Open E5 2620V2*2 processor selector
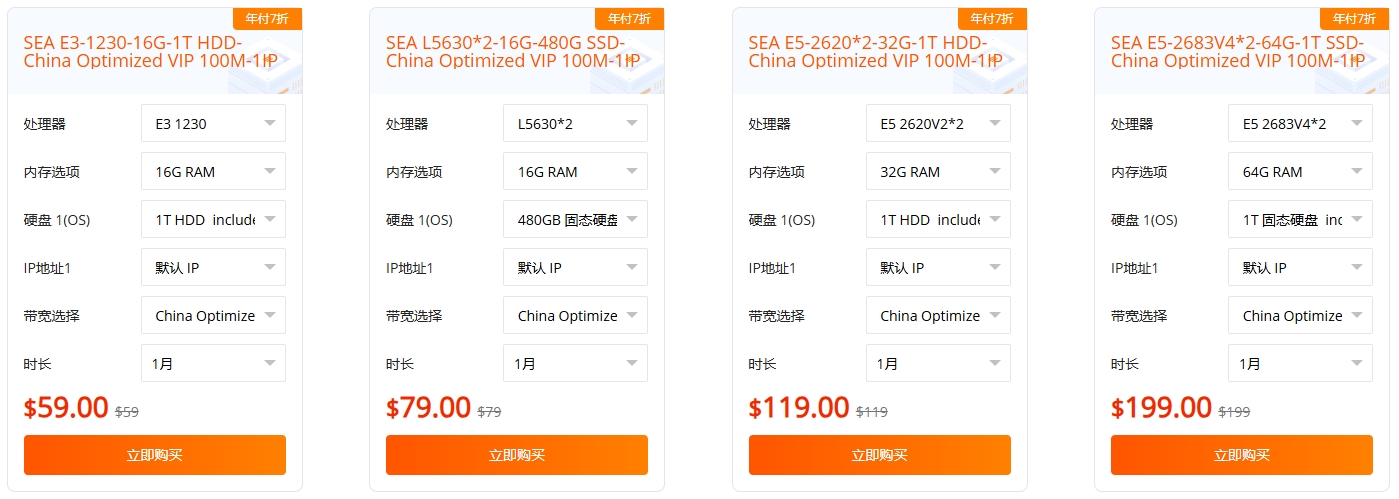Viewport: 1399px width, 499px height. (938, 124)
